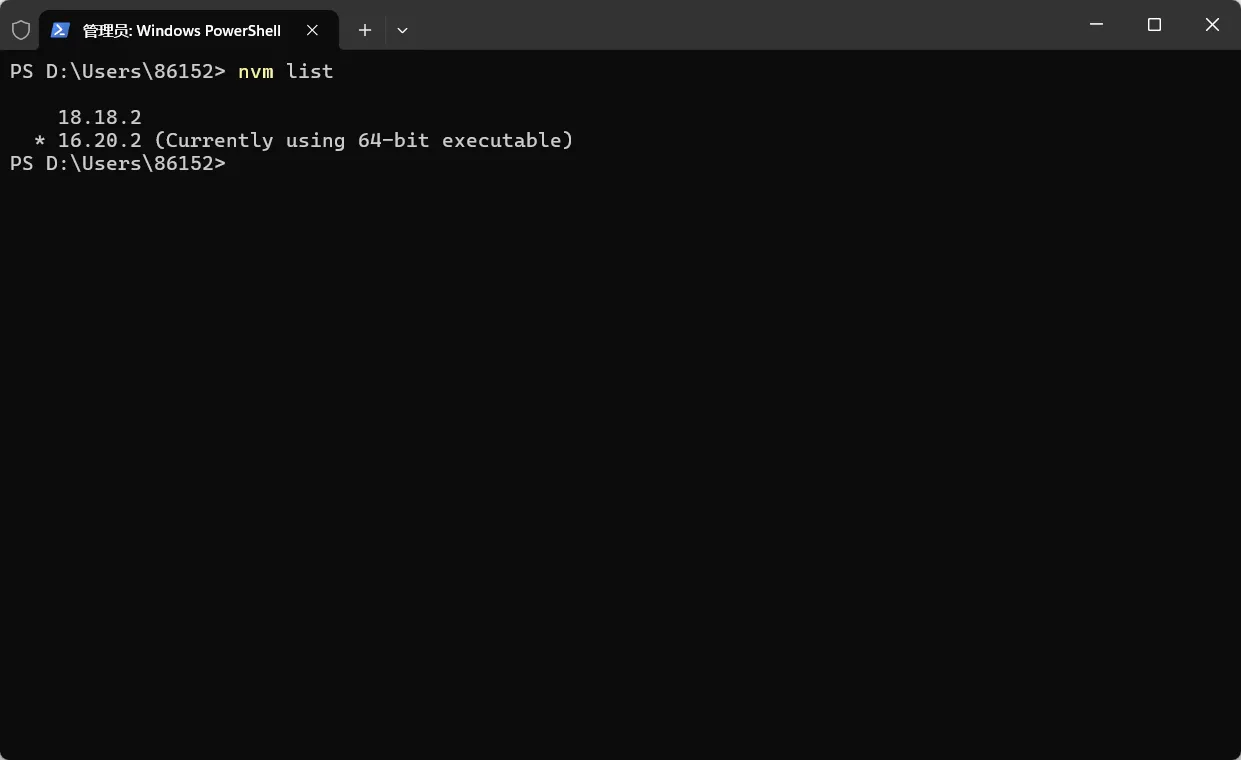Minimize the terminal window

pyautogui.click(x=1097, y=25)
